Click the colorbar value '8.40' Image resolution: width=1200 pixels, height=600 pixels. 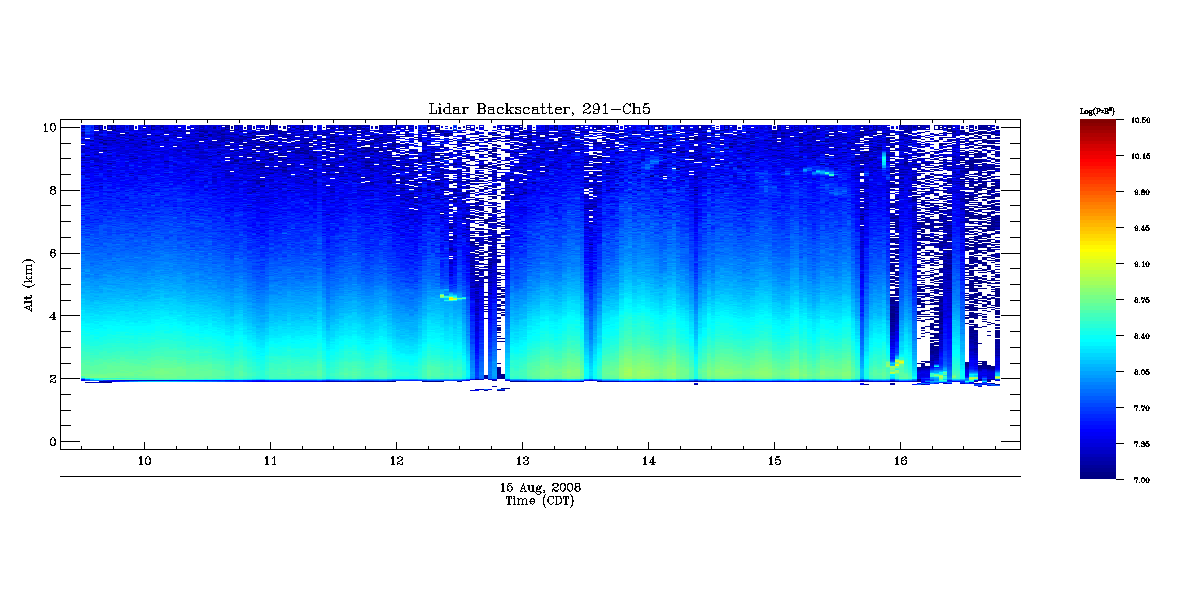coord(1141,336)
